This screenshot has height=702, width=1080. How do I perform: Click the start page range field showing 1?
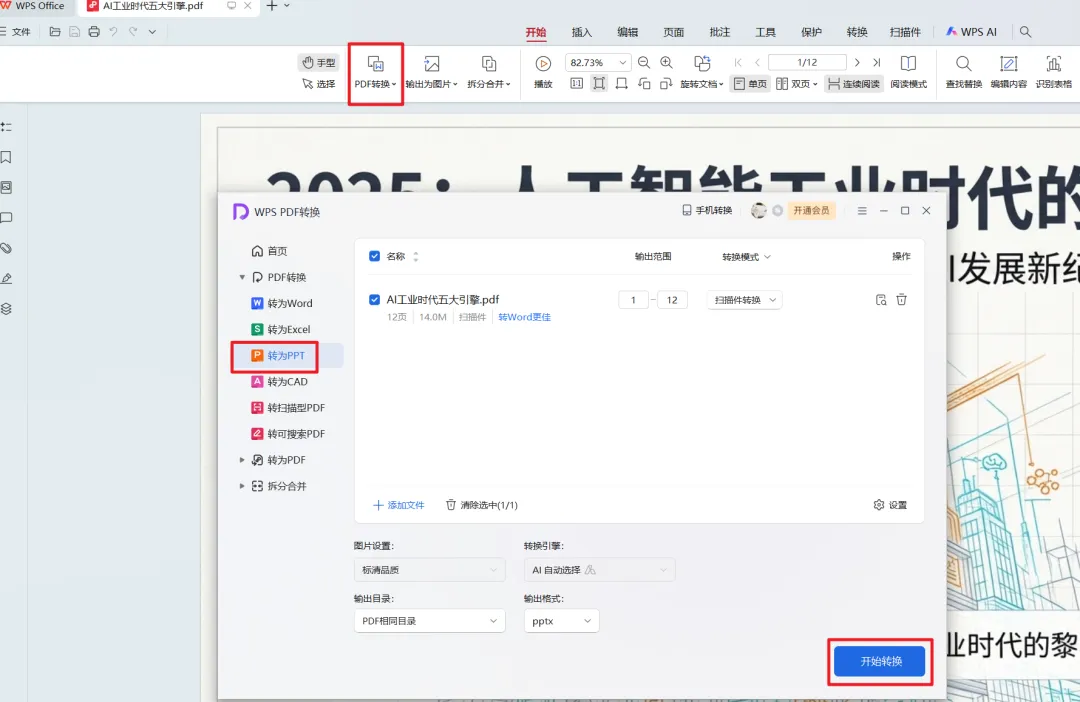(x=633, y=300)
